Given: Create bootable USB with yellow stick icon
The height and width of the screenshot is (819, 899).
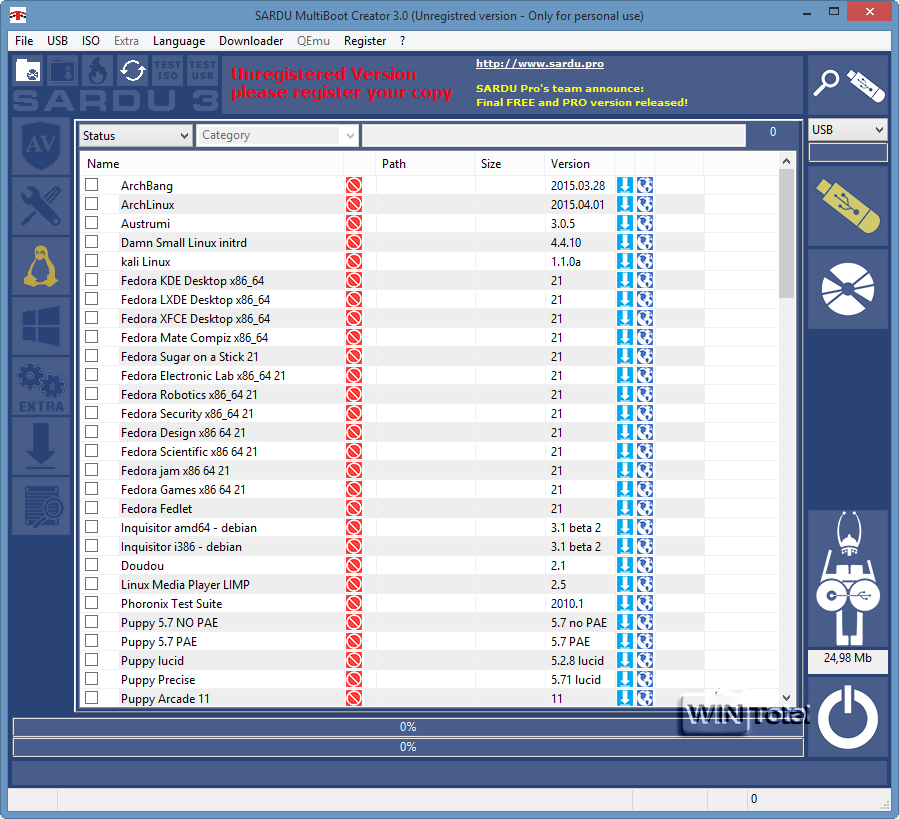Looking at the screenshot, I should tap(847, 205).
